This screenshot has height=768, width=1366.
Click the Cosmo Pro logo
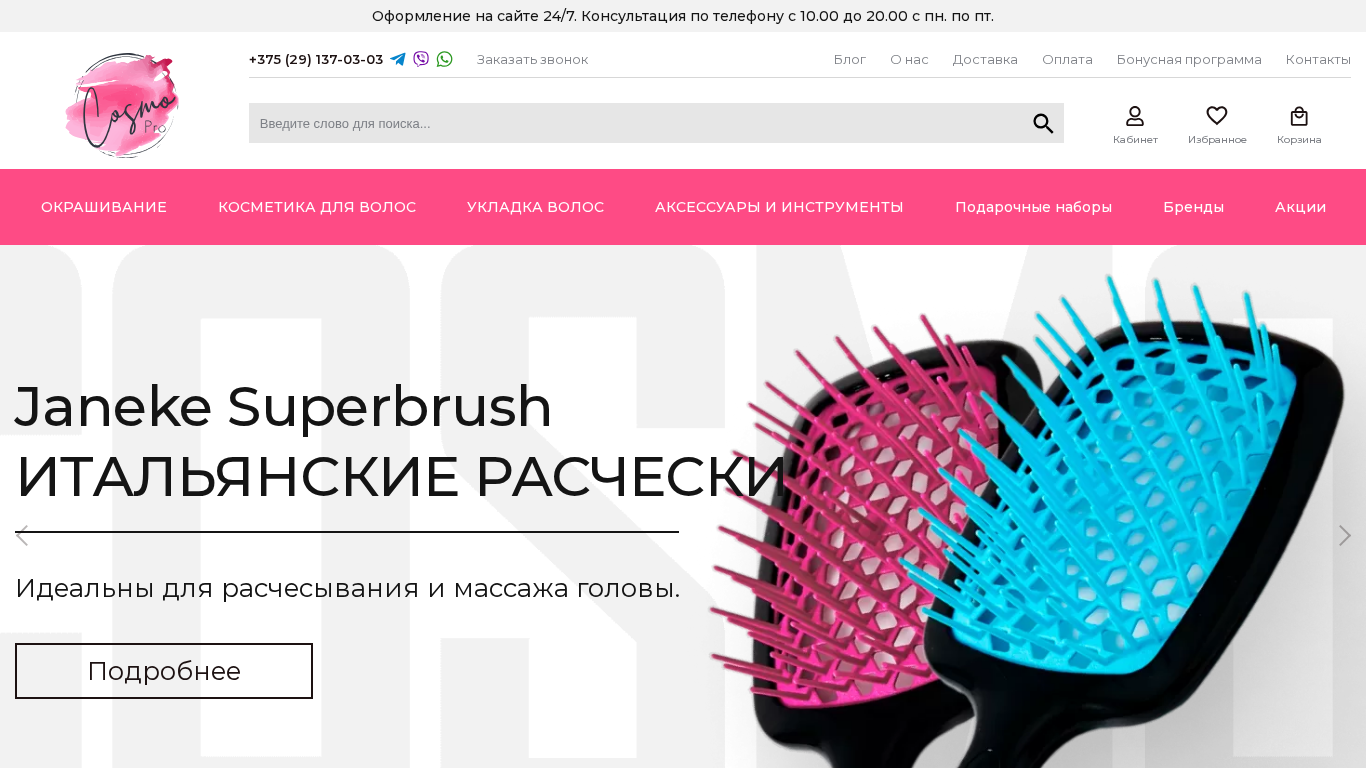click(x=122, y=105)
